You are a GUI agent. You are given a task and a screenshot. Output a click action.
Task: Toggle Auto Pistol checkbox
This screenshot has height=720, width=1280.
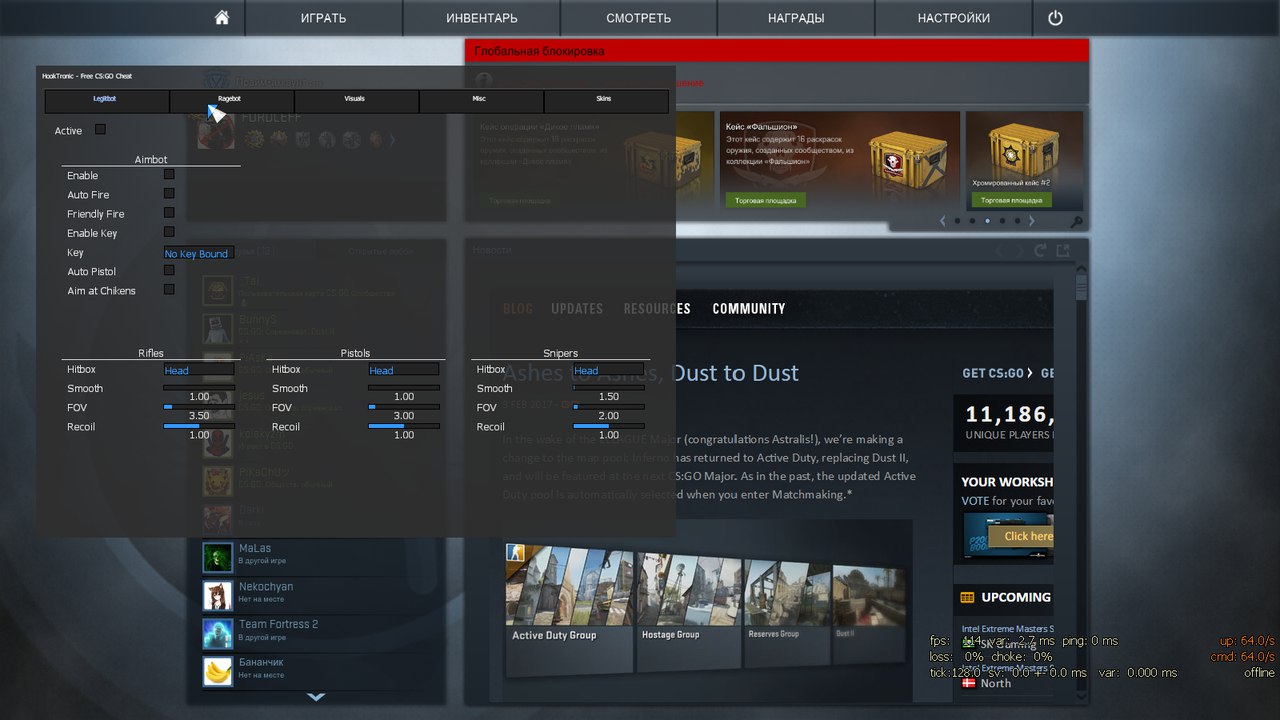click(x=169, y=270)
